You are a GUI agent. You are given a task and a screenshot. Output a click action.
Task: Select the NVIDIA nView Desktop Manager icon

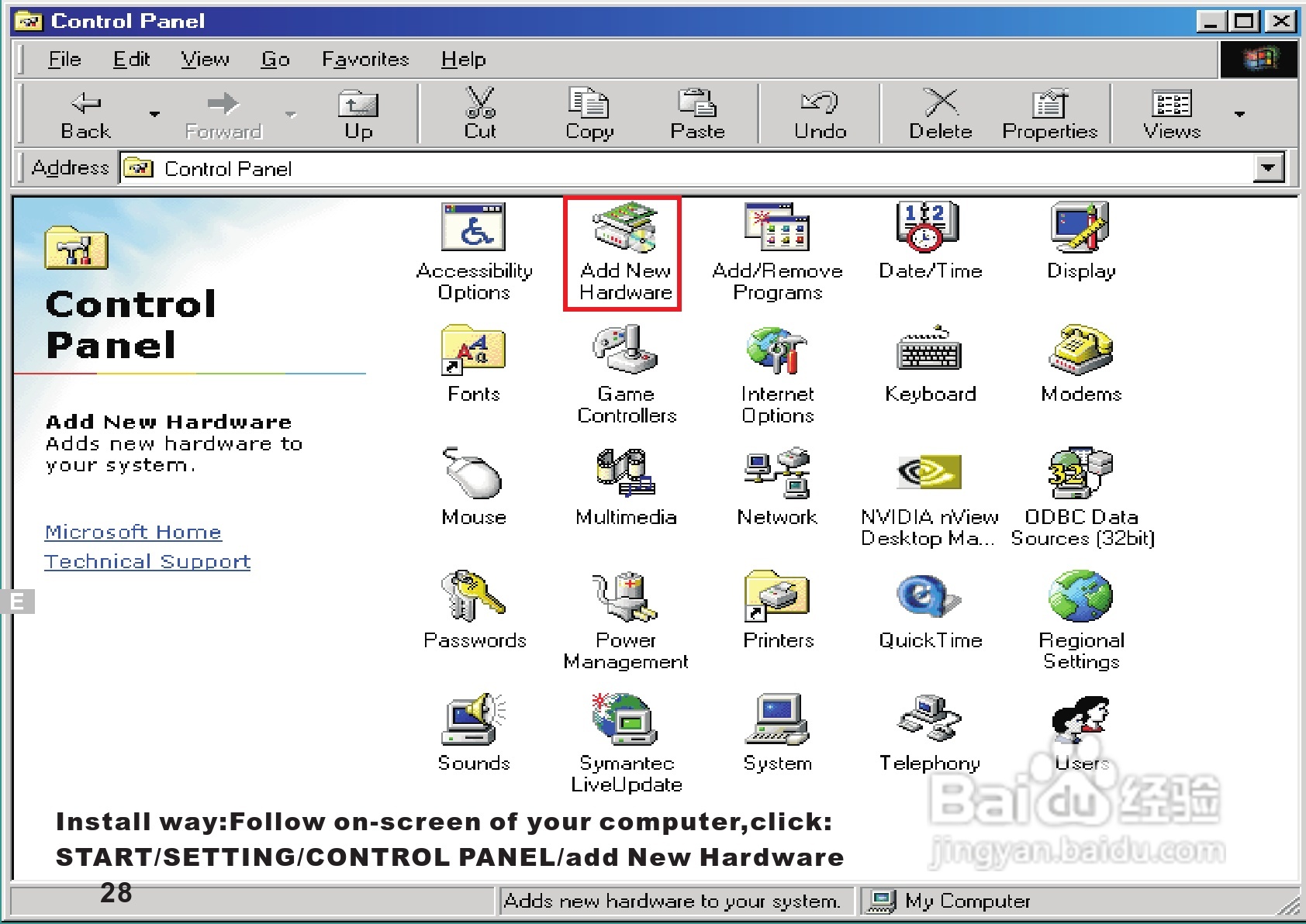pos(929,472)
